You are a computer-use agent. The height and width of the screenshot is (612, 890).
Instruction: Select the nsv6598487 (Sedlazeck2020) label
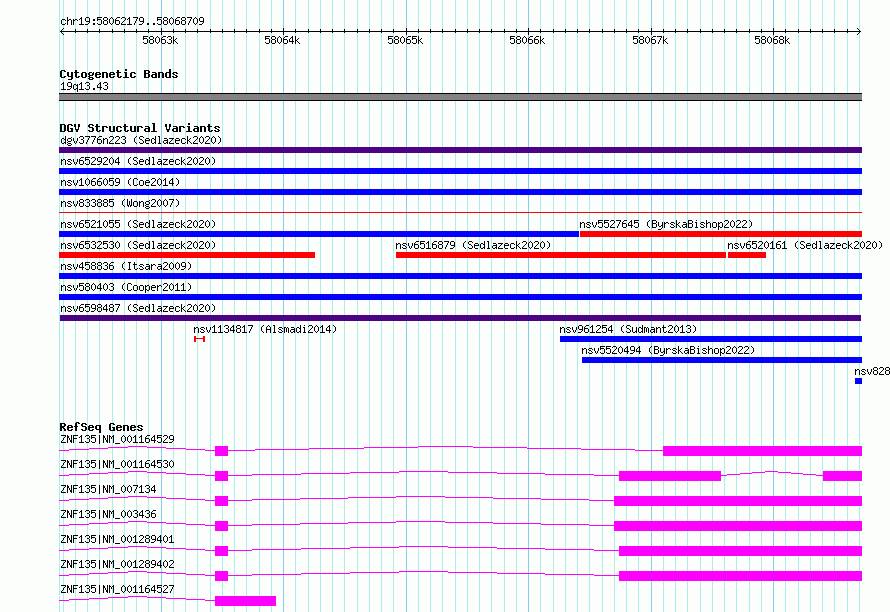[138, 308]
